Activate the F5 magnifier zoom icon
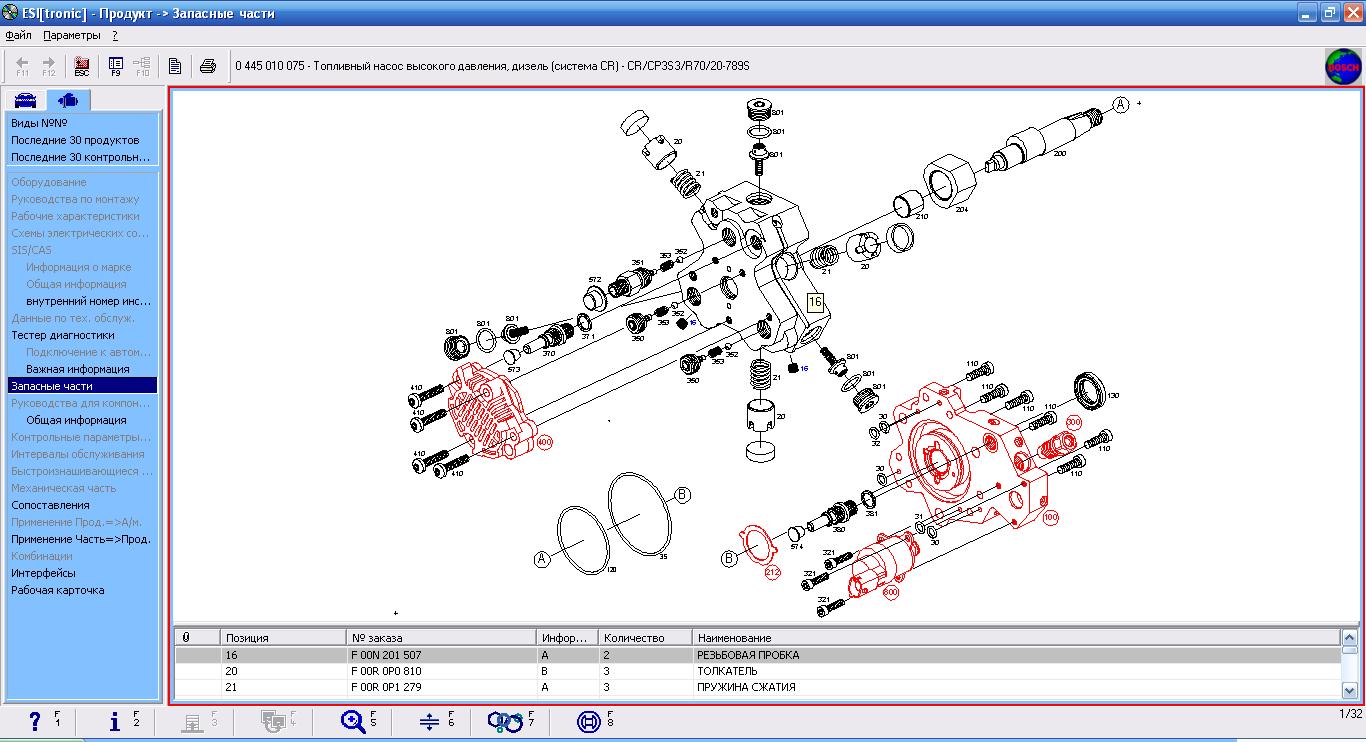This screenshot has width=1366, height=742. pyautogui.click(x=353, y=721)
